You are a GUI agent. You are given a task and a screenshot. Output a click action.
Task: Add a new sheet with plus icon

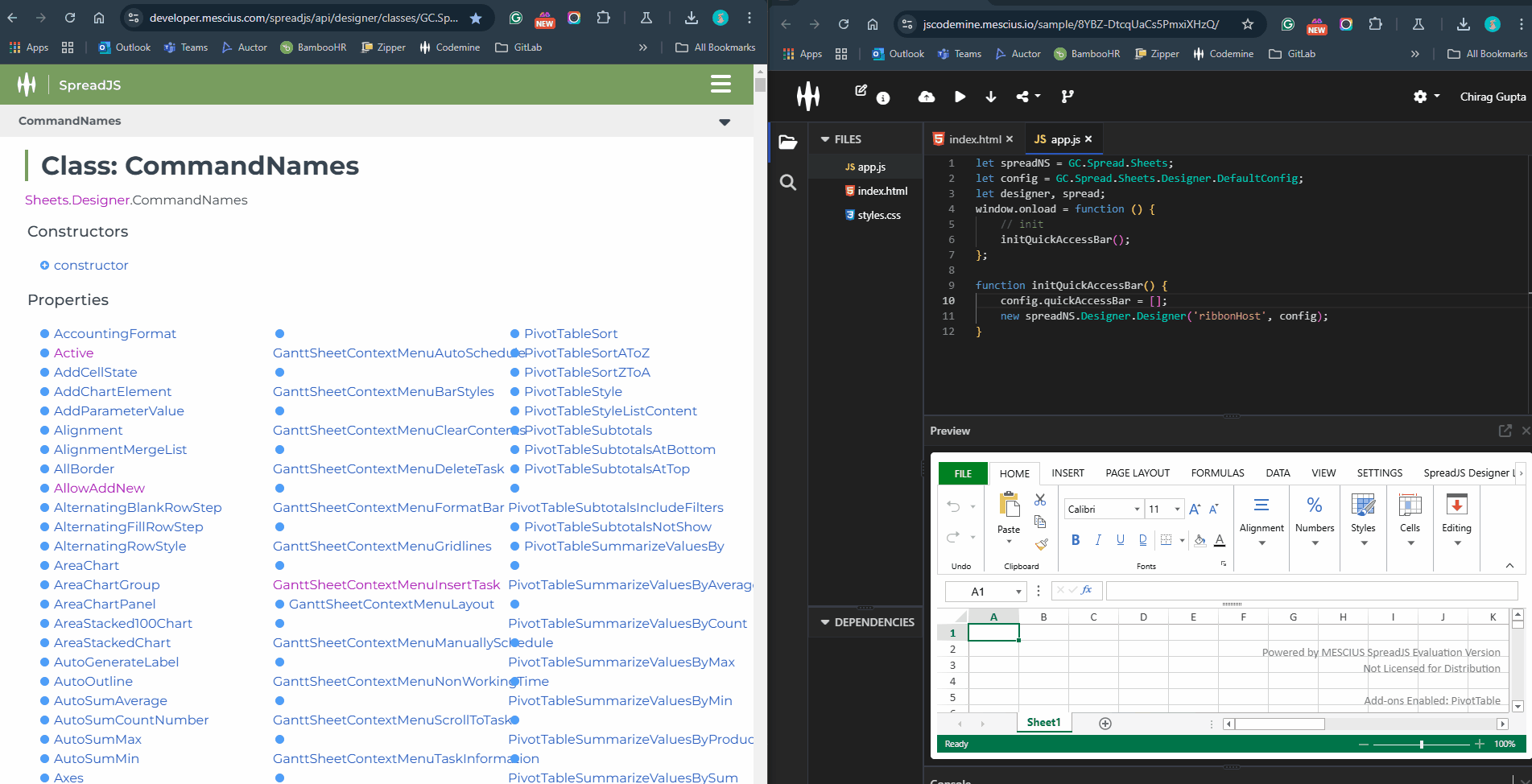(x=1105, y=724)
